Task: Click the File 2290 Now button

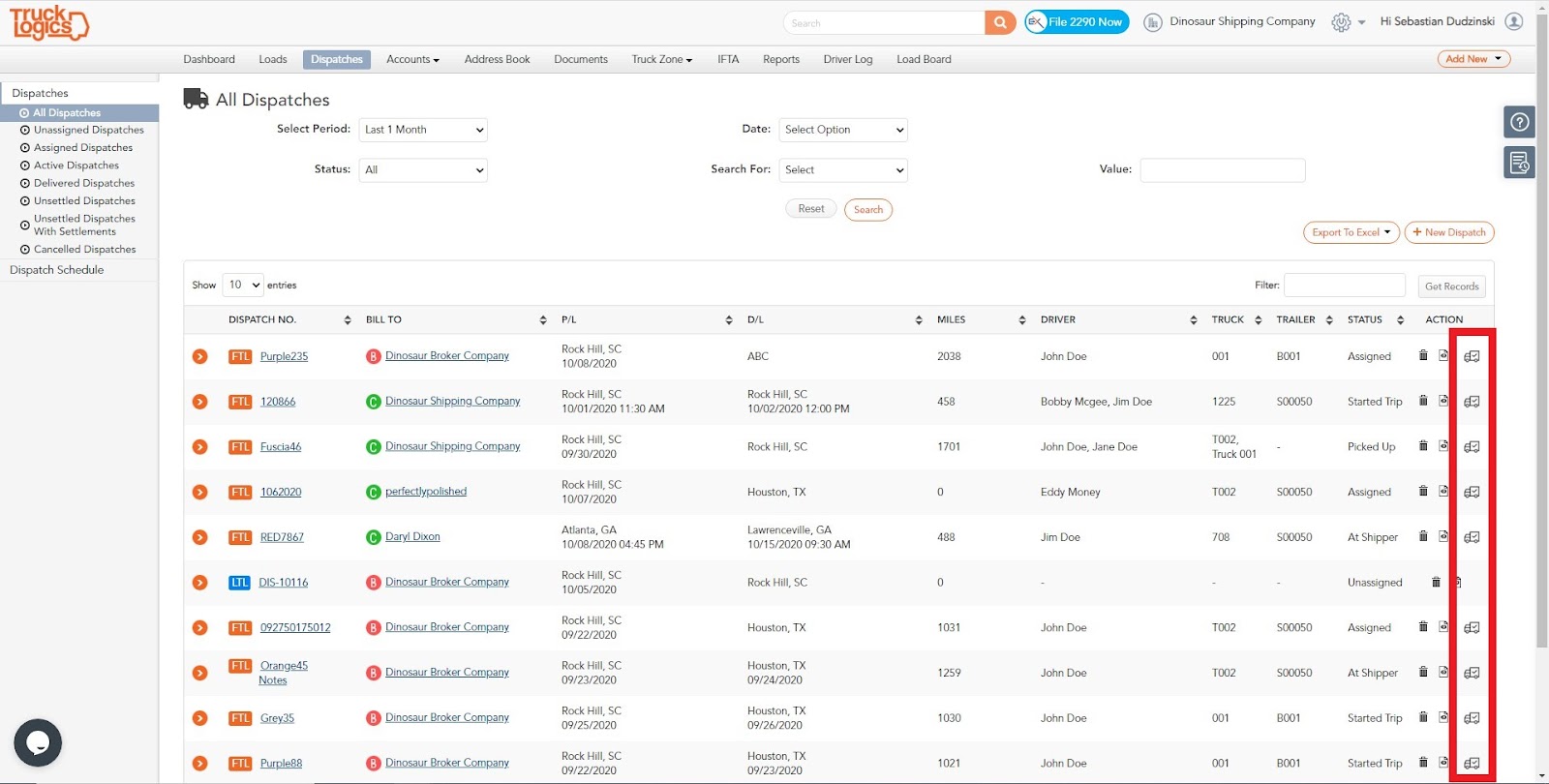Action: click(1077, 22)
